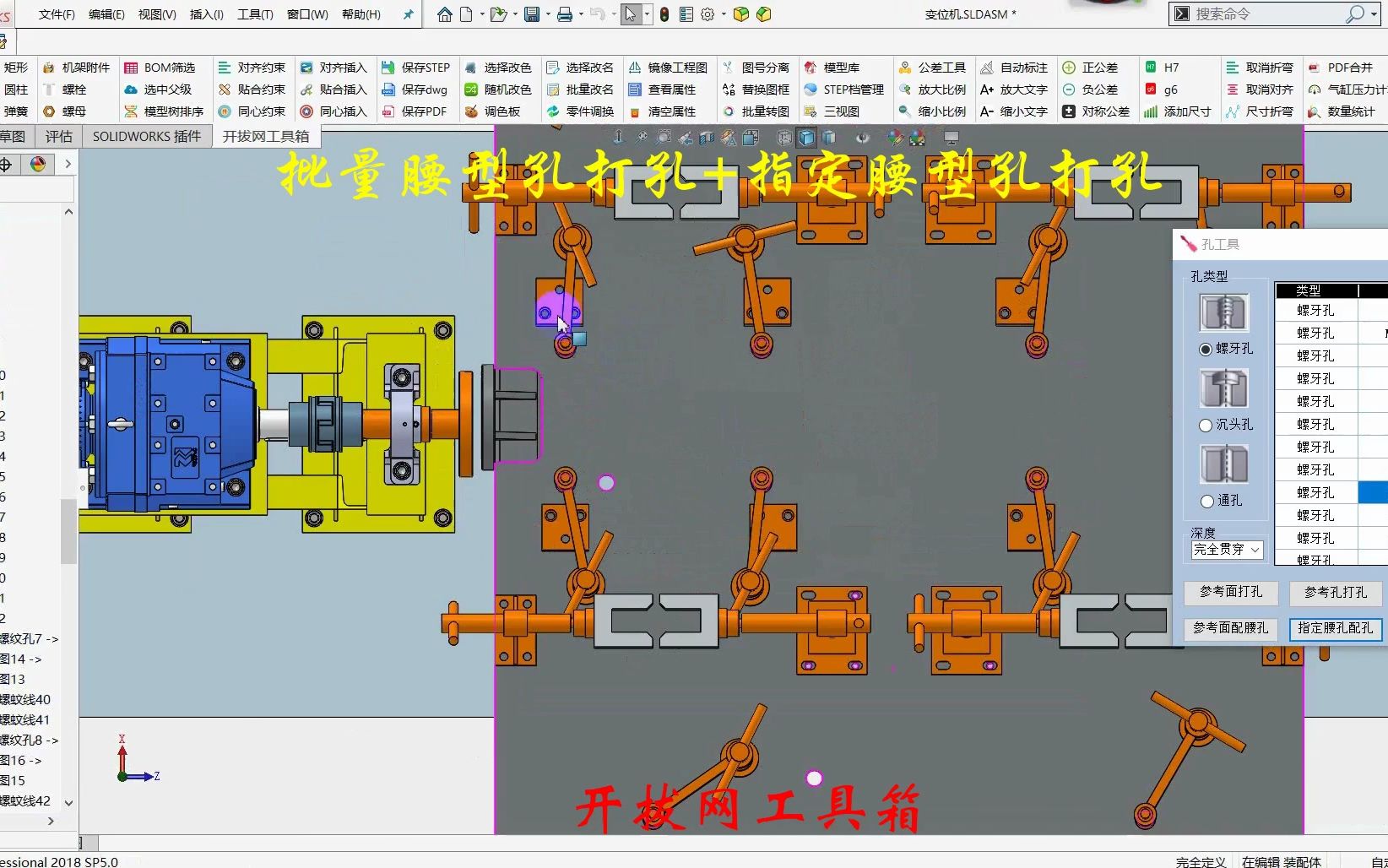The width and height of the screenshot is (1388, 868).
Task: Select 沉头孔 radio button
Action: 1206,425
